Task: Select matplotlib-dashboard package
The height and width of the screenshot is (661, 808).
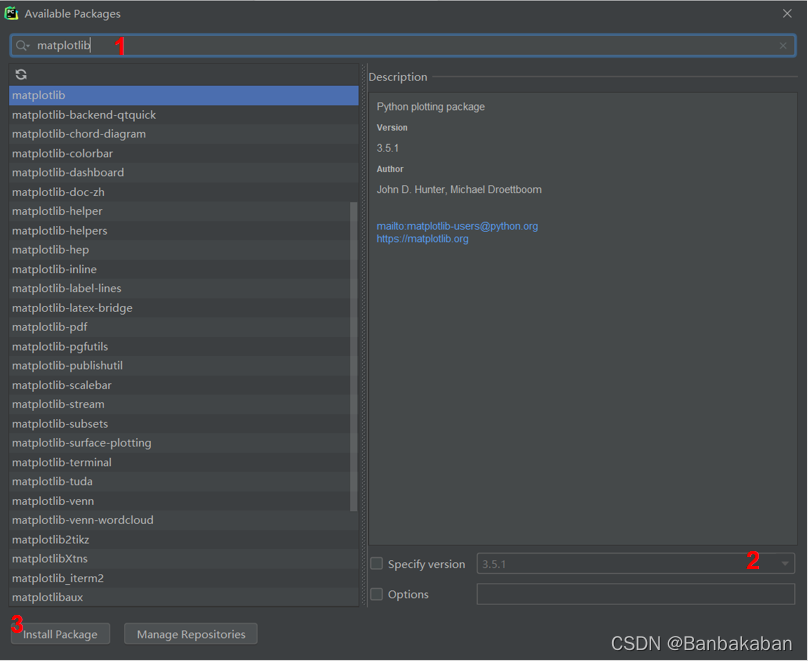Action: pyautogui.click(x=183, y=173)
